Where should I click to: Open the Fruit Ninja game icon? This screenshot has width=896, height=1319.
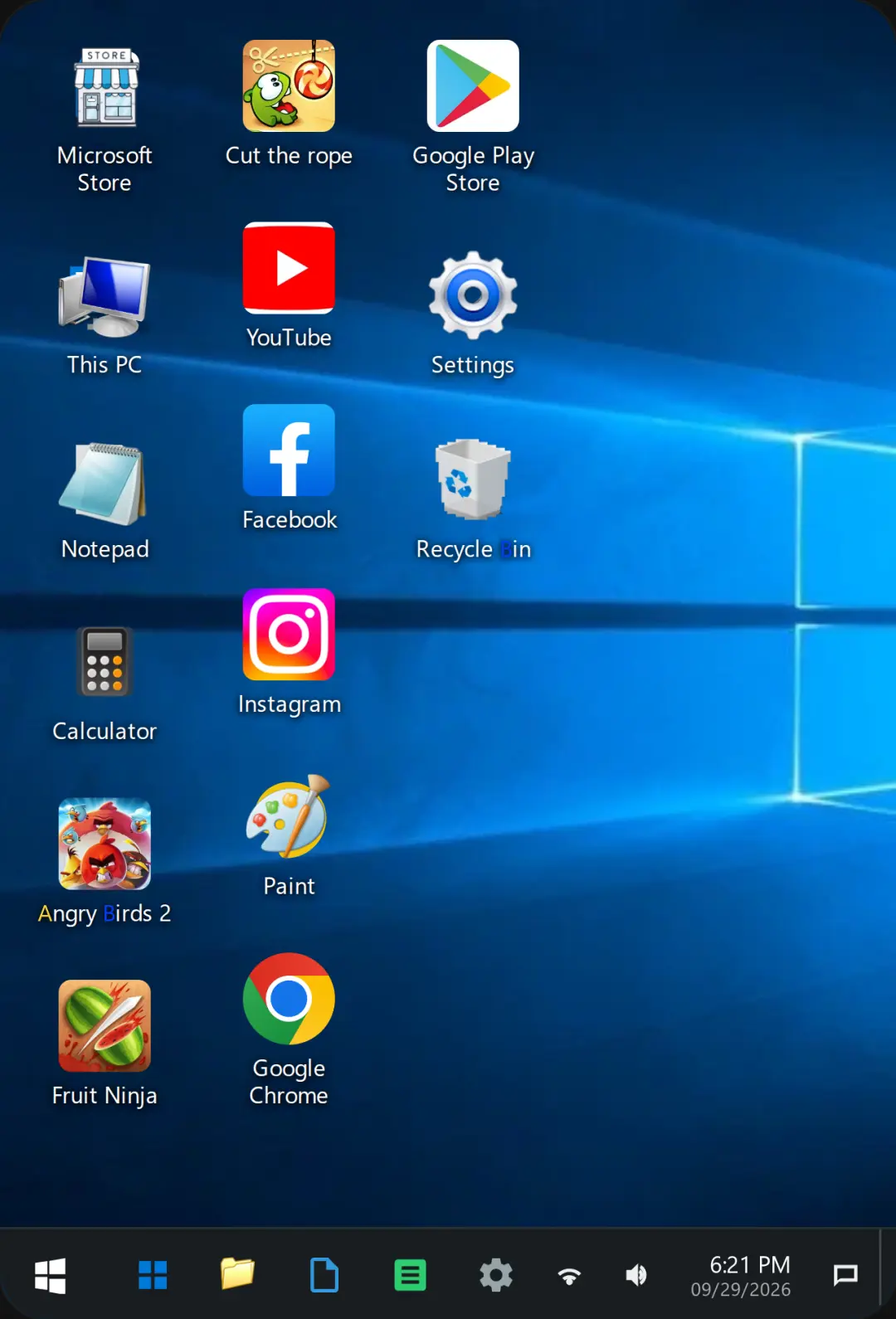point(105,1026)
